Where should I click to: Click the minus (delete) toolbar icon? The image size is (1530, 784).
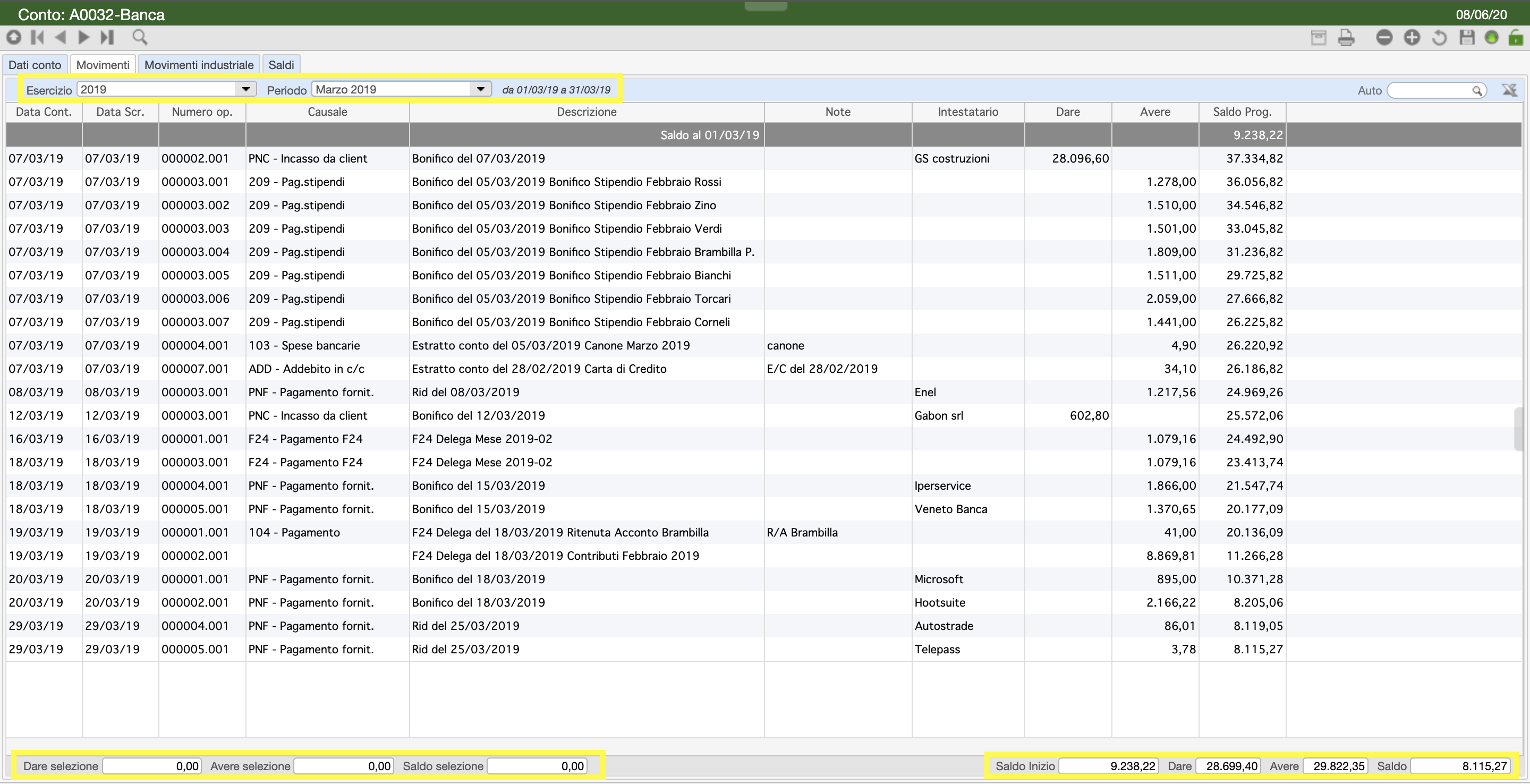tap(1384, 37)
